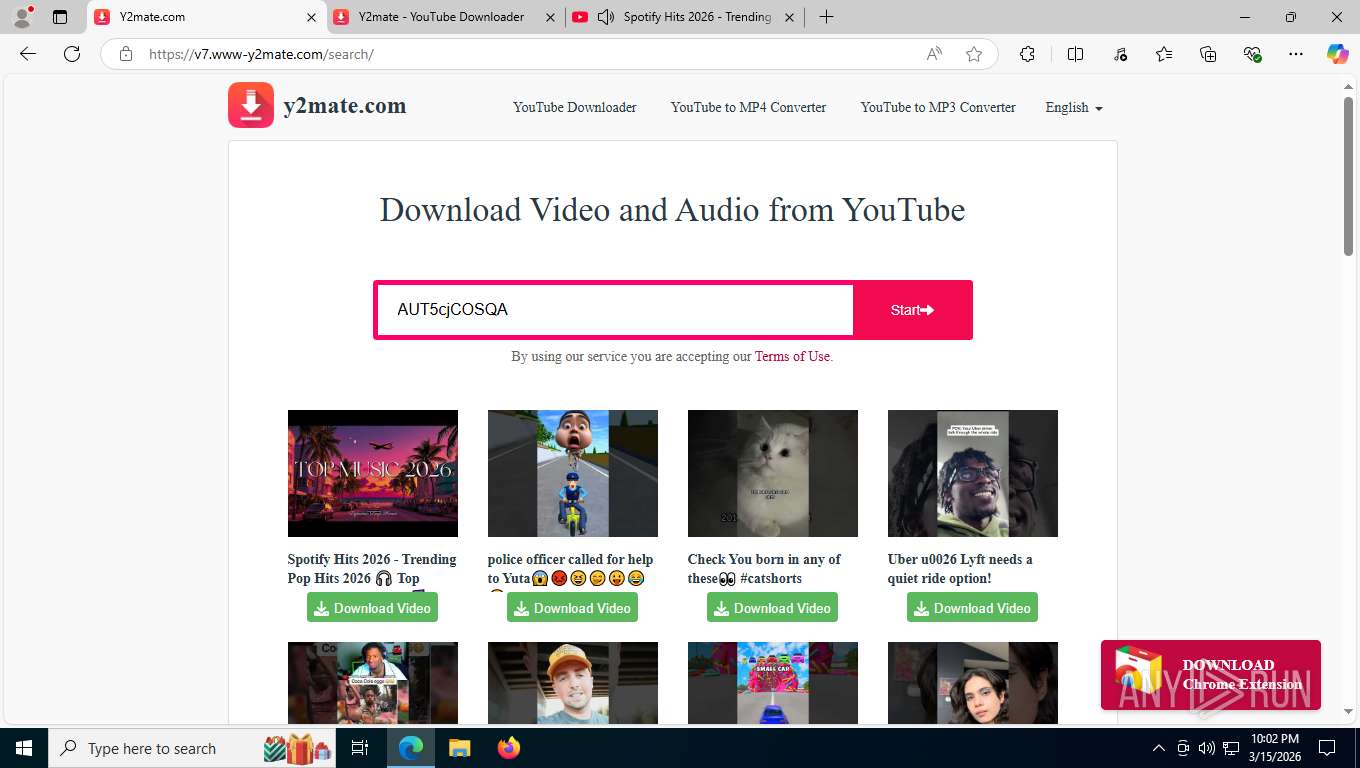Refresh the current page
This screenshot has width=1360, height=768.
click(72, 54)
